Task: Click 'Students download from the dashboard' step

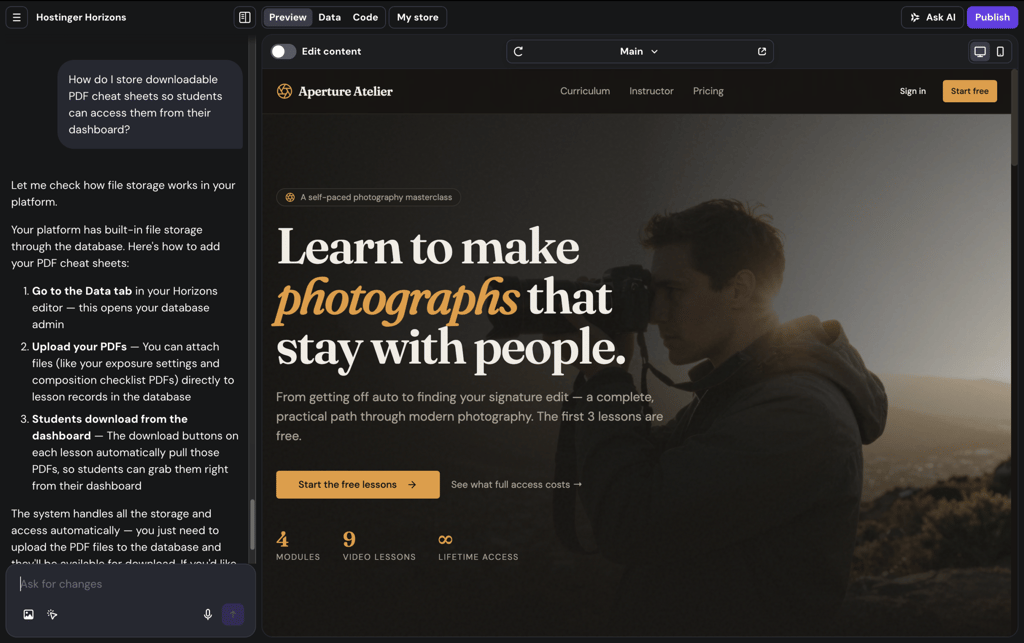Action: click(x=110, y=427)
